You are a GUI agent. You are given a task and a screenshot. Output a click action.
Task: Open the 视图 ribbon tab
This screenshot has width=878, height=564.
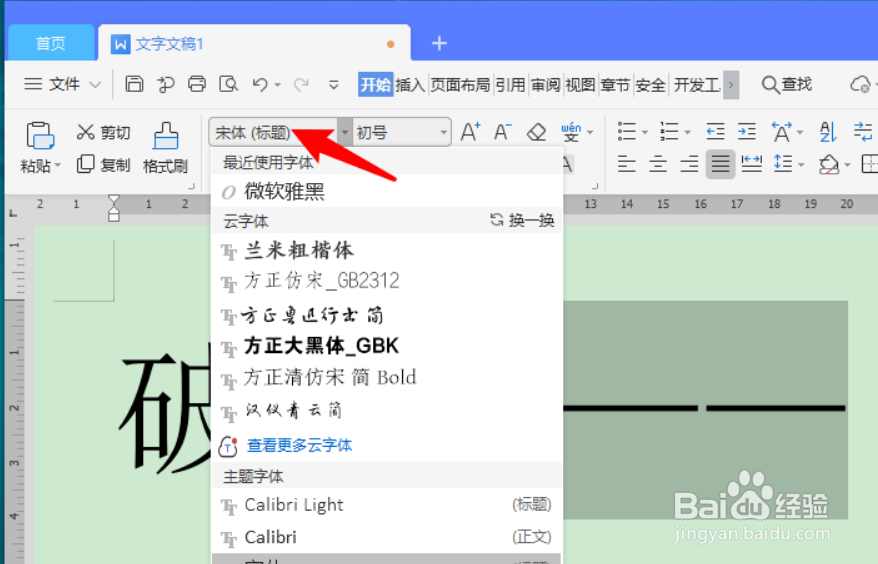(x=580, y=85)
